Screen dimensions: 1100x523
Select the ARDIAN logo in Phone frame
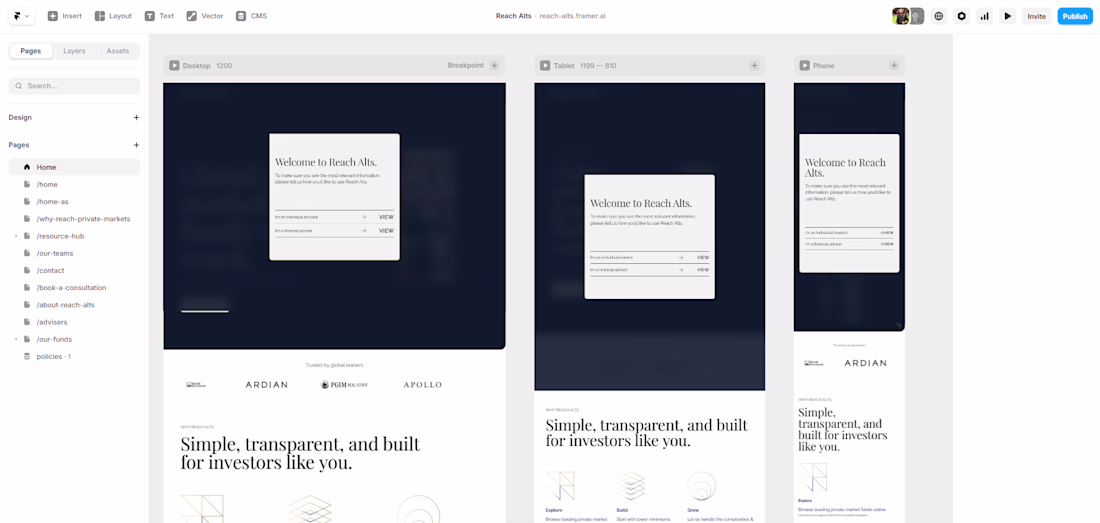[865, 363]
